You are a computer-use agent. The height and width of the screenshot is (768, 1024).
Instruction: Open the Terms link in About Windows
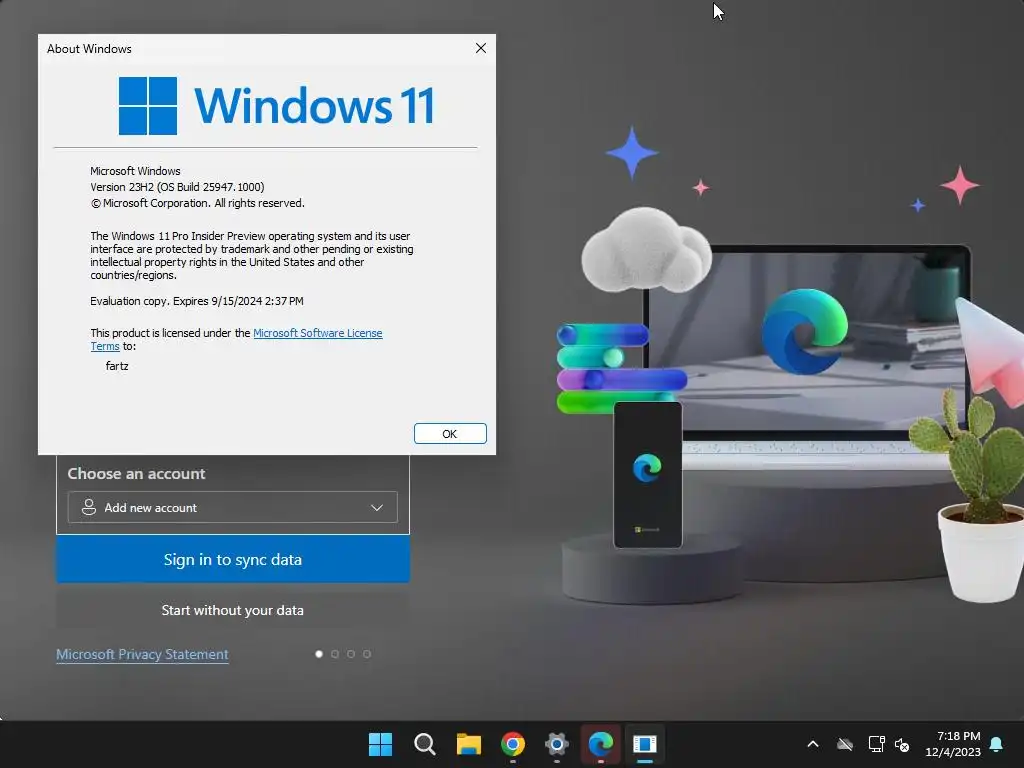click(x=104, y=346)
